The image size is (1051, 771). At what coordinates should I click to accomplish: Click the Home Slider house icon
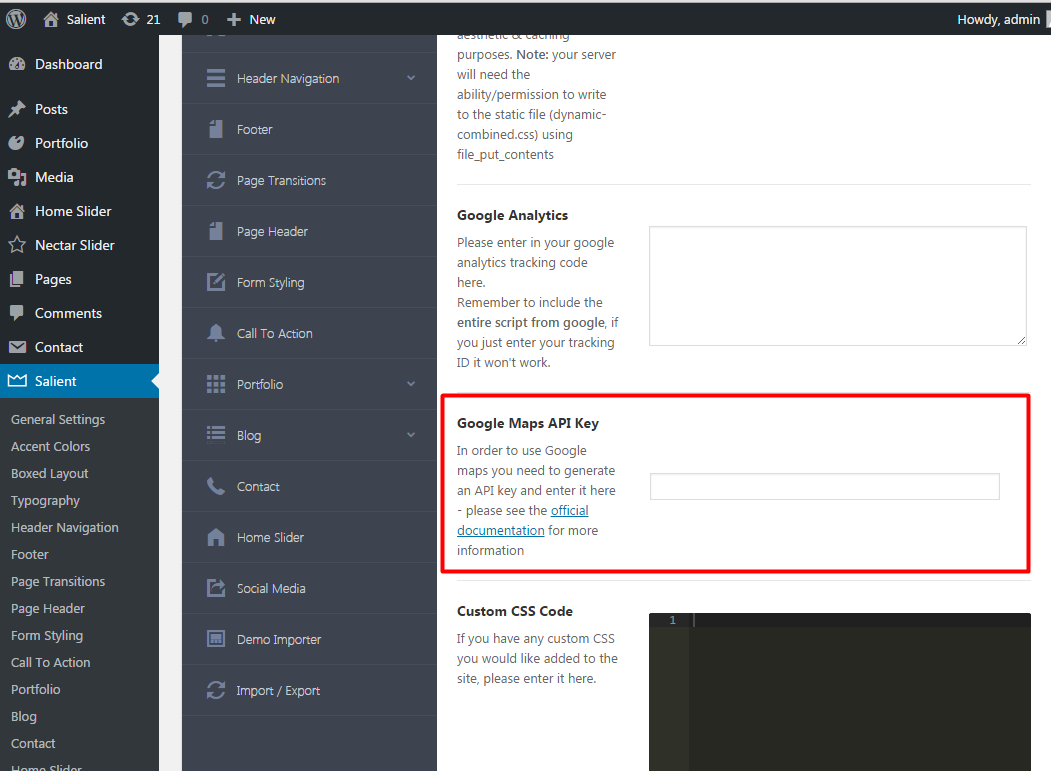(214, 537)
